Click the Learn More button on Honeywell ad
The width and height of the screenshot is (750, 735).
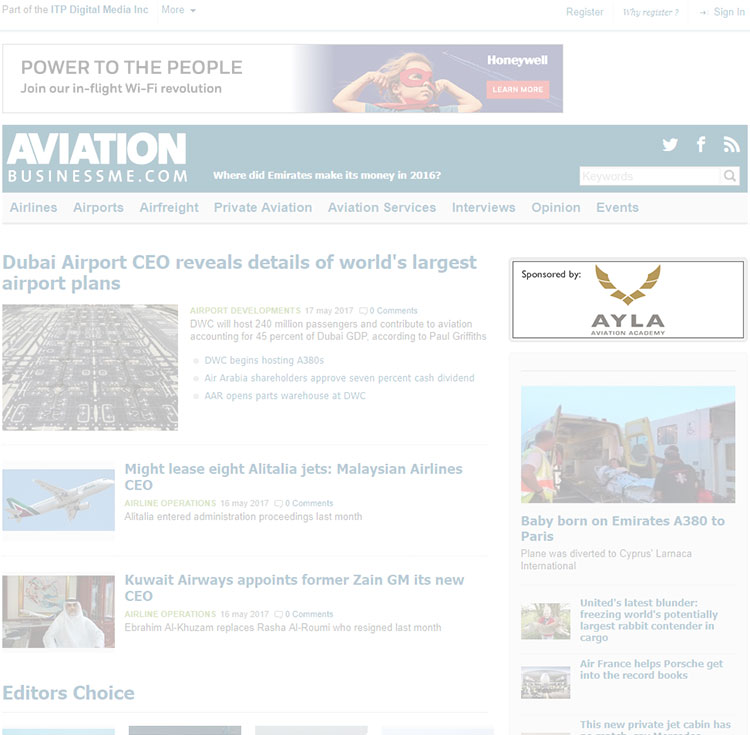[518, 89]
